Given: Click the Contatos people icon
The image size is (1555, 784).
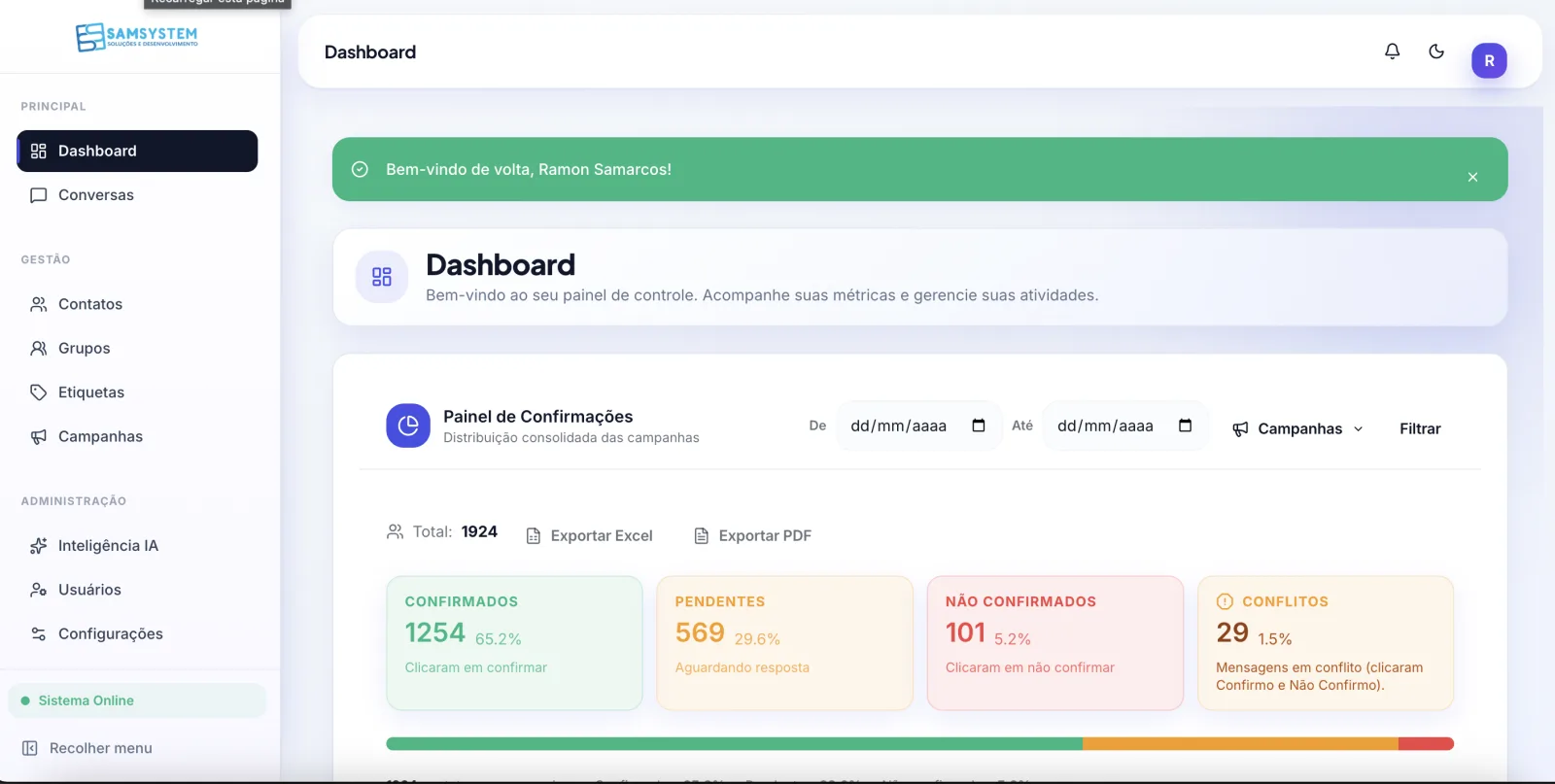Looking at the screenshot, I should click(x=39, y=304).
